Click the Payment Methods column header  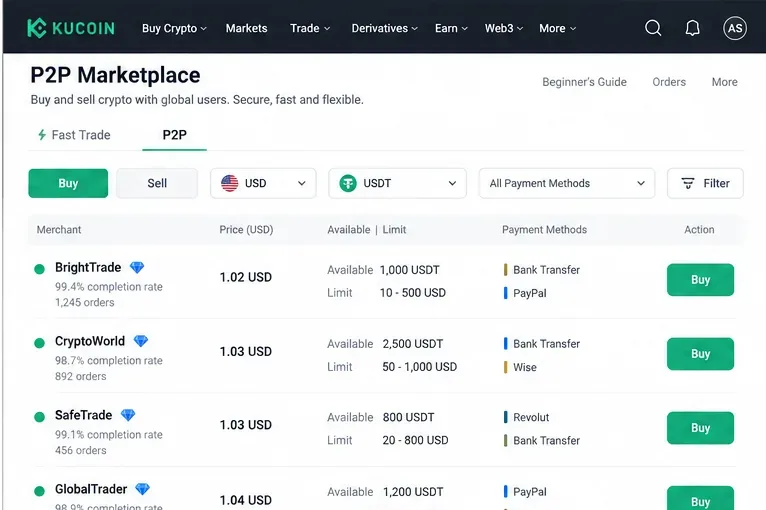[x=544, y=230]
